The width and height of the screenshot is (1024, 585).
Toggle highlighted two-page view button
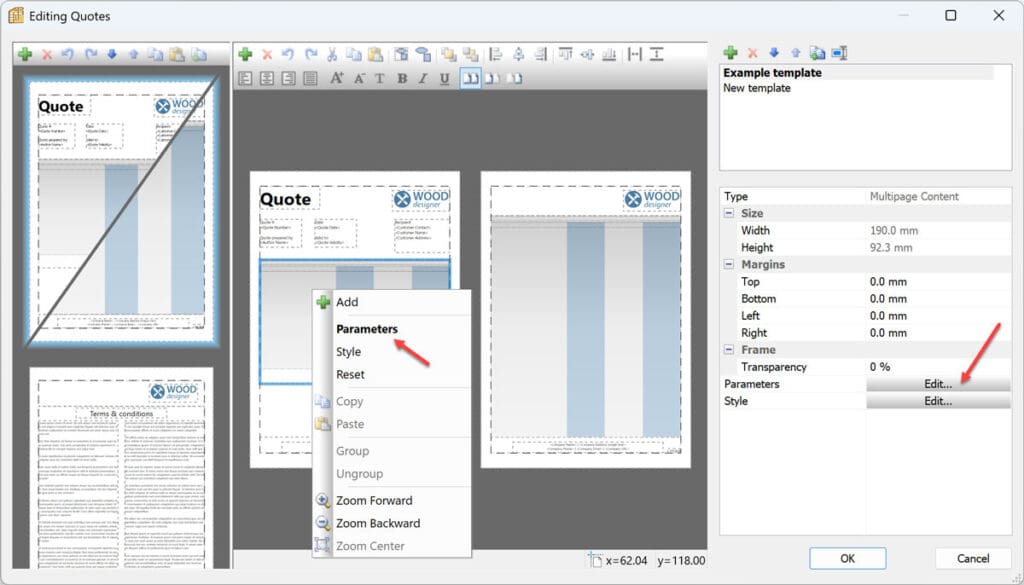(x=470, y=78)
